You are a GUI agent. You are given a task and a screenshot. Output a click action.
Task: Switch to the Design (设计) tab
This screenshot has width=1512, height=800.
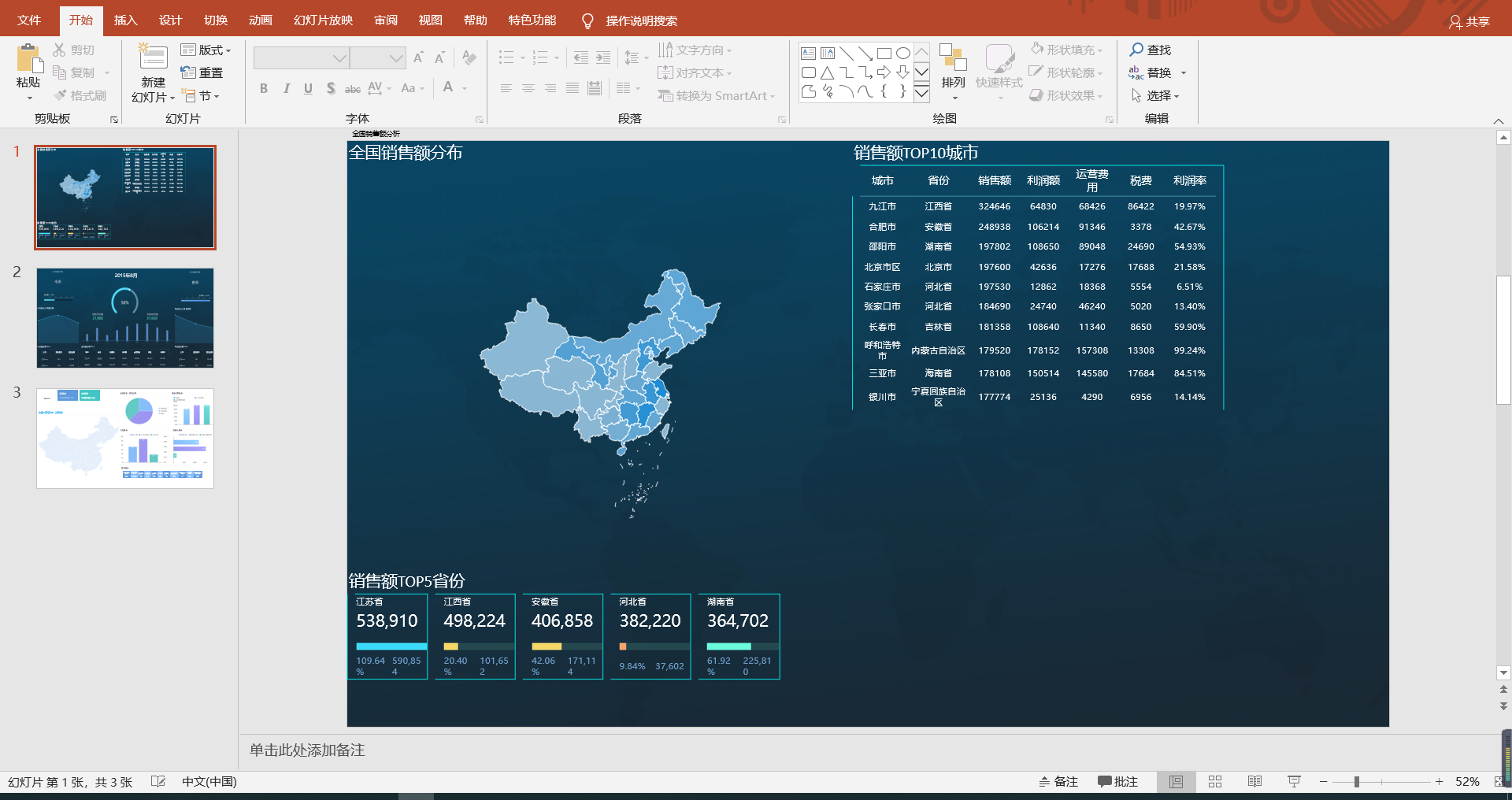[x=170, y=20]
